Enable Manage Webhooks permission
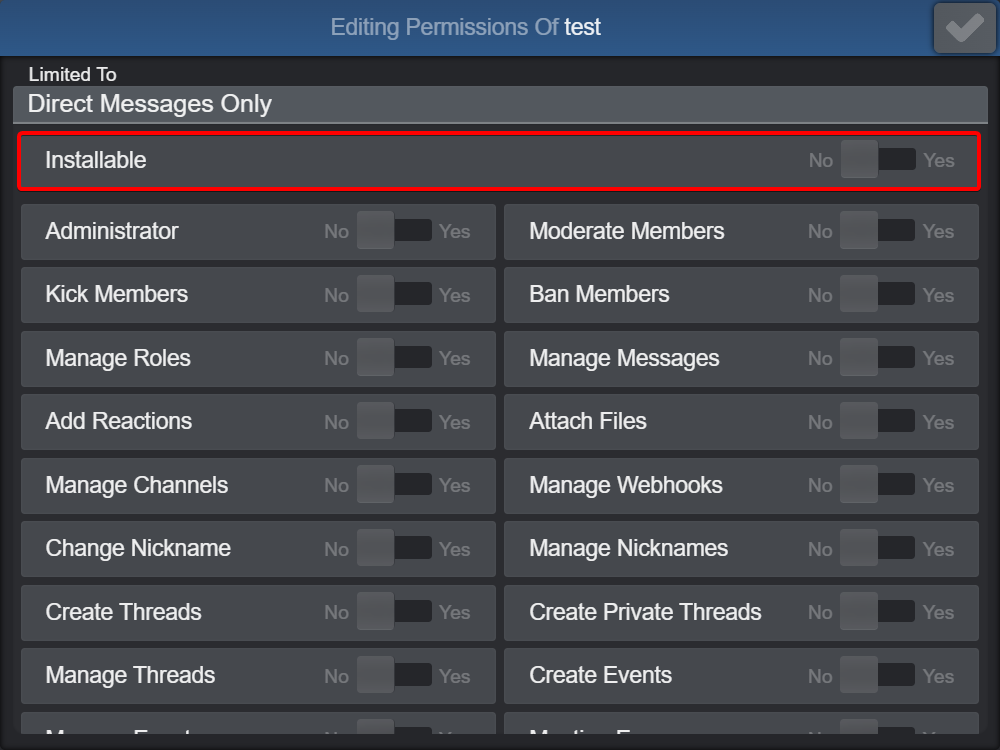 (878, 485)
